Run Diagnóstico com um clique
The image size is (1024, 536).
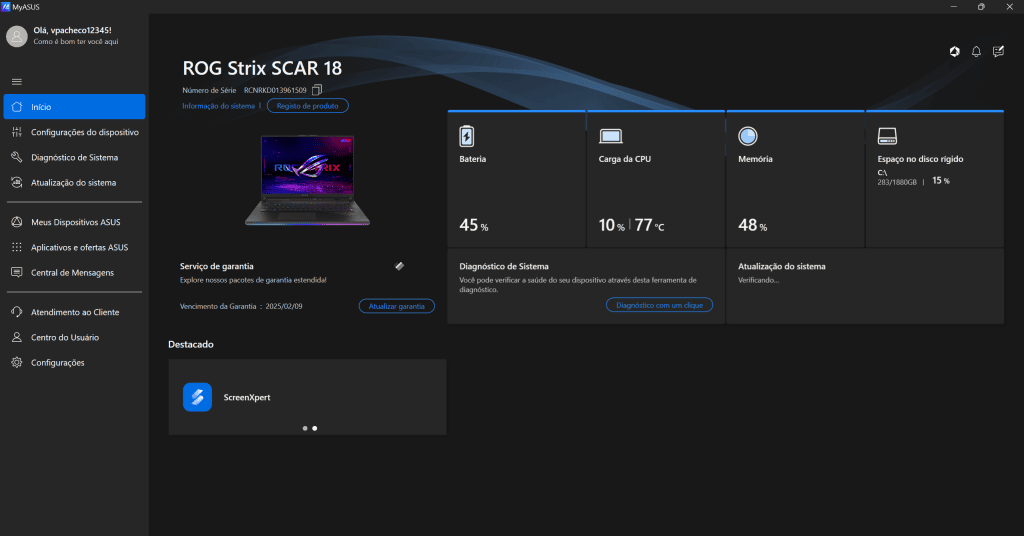point(660,305)
